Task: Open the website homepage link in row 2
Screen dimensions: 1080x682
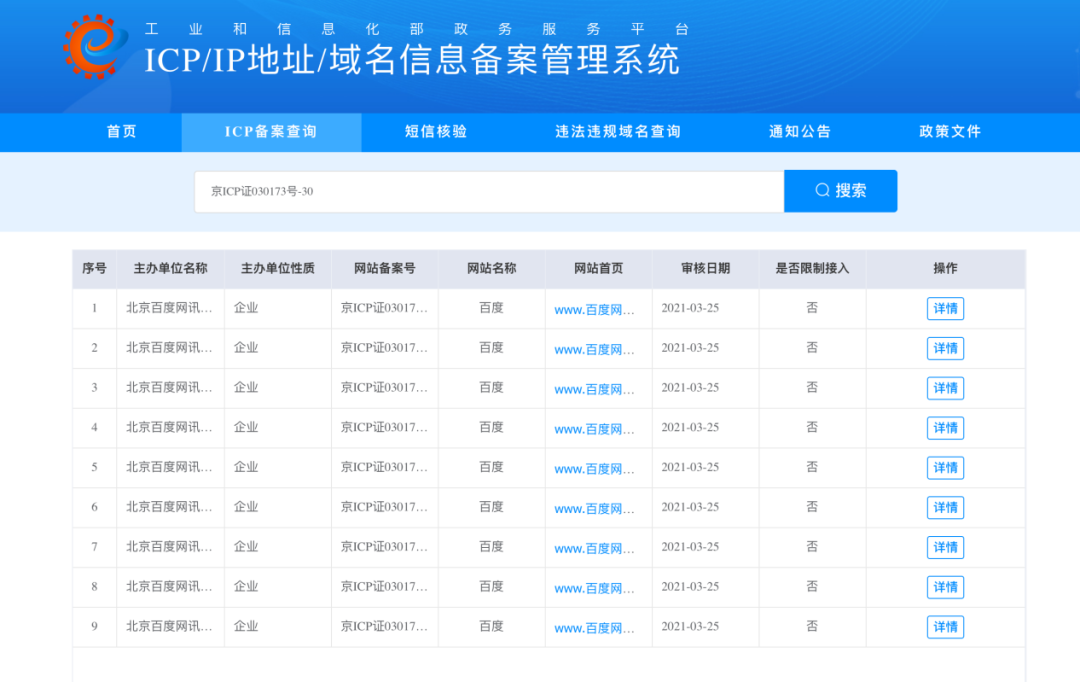Action: point(594,349)
